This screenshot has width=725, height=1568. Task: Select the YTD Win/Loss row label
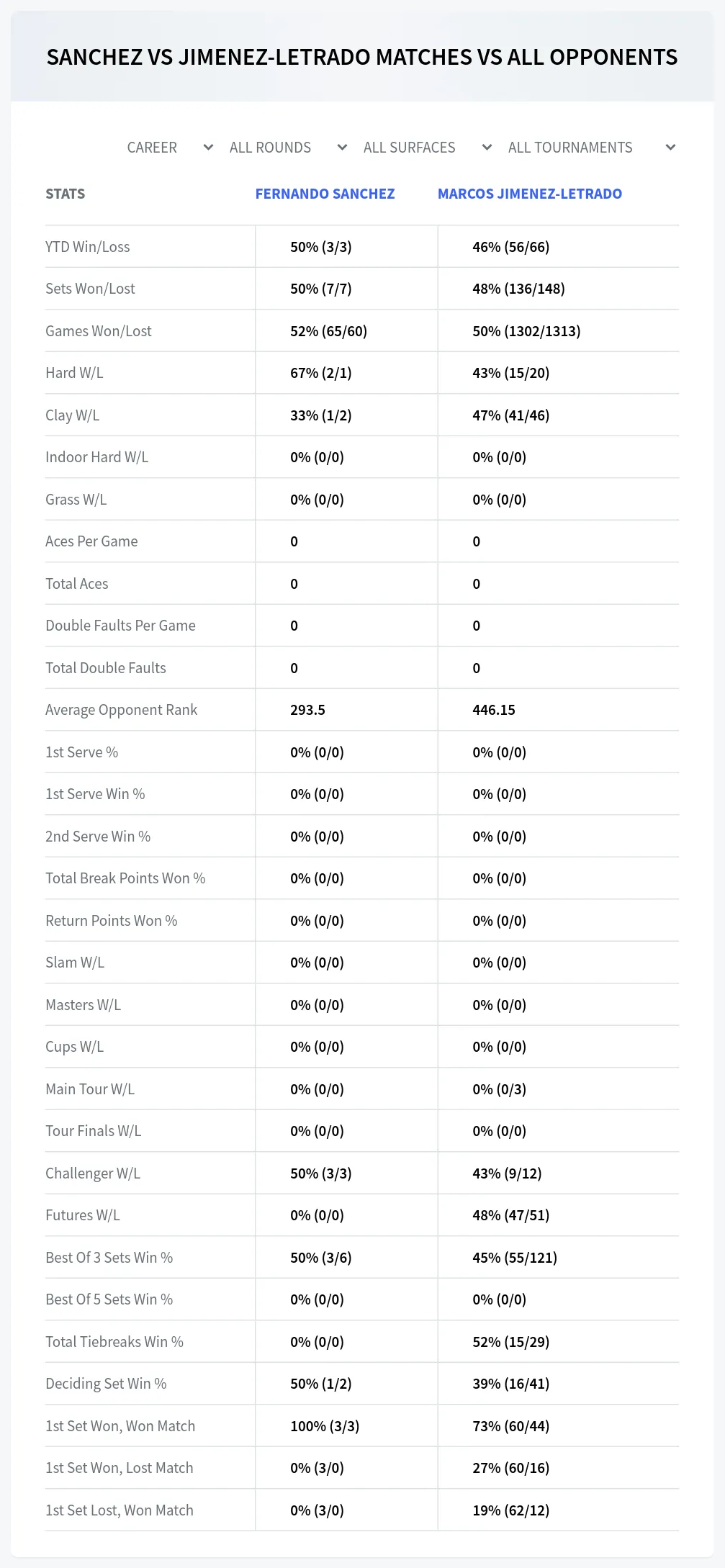[x=88, y=247]
